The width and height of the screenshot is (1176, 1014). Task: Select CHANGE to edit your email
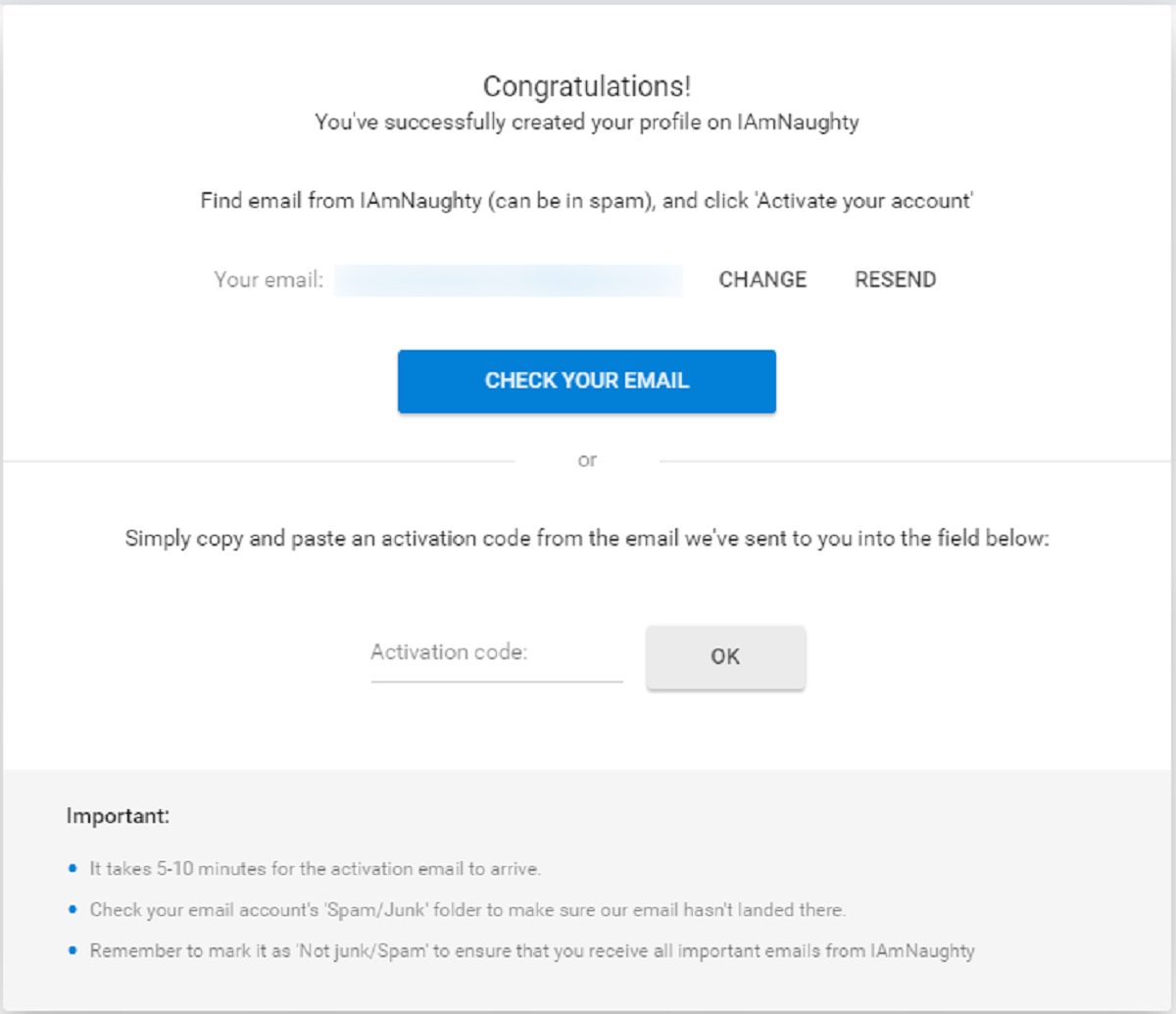pos(762,280)
